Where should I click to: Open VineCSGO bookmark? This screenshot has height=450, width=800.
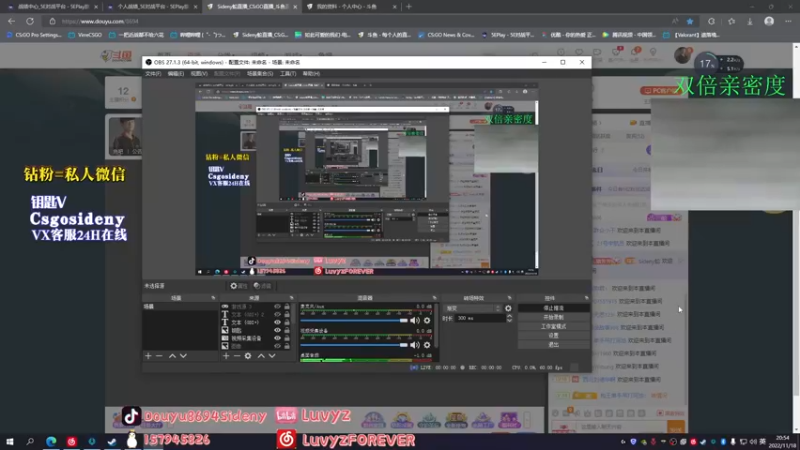pyautogui.click(x=85, y=35)
